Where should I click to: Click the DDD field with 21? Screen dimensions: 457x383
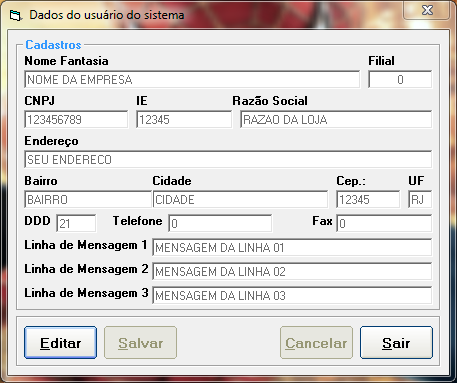pyautogui.click(x=76, y=223)
